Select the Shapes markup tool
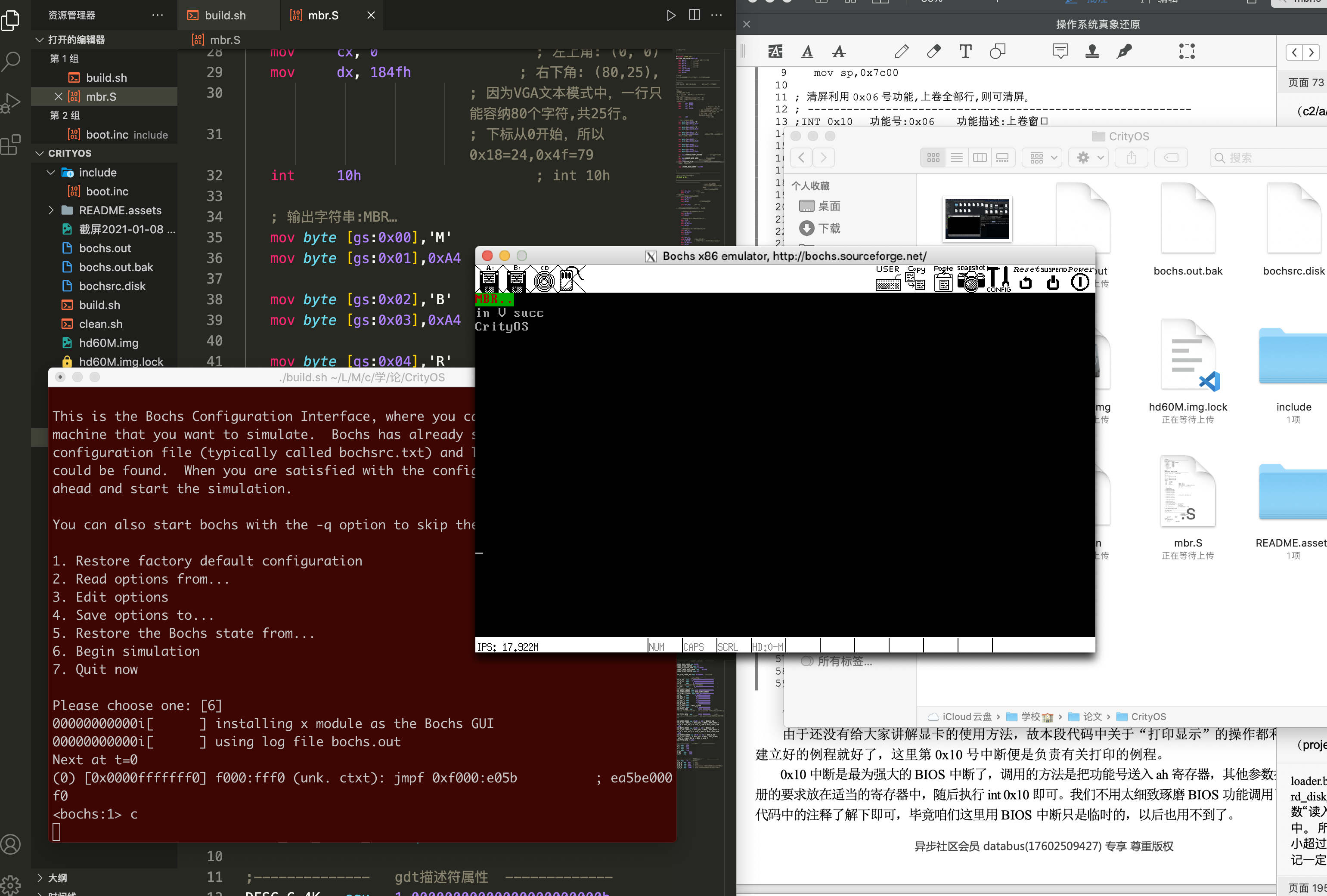 [x=997, y=51]
